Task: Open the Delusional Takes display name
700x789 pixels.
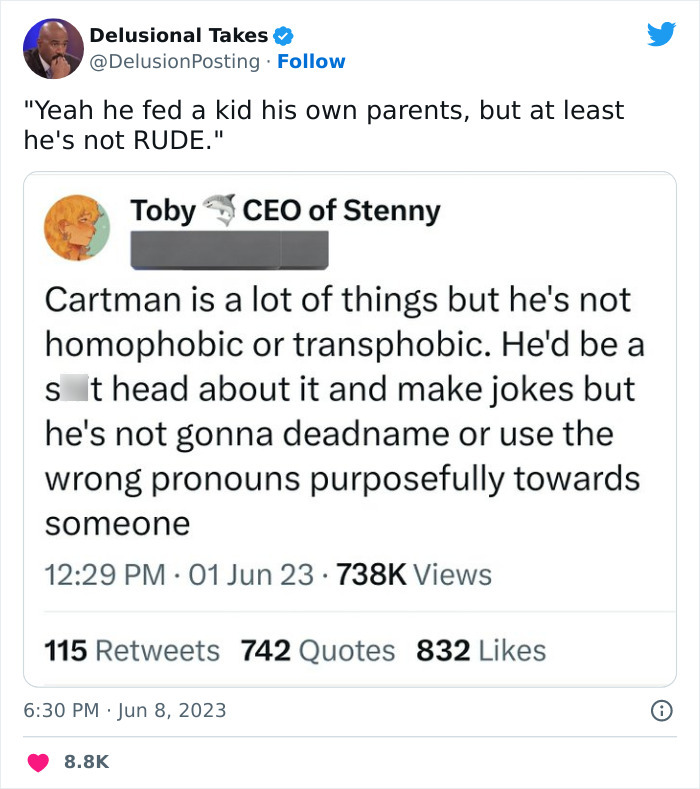Action: click(178, 36)
